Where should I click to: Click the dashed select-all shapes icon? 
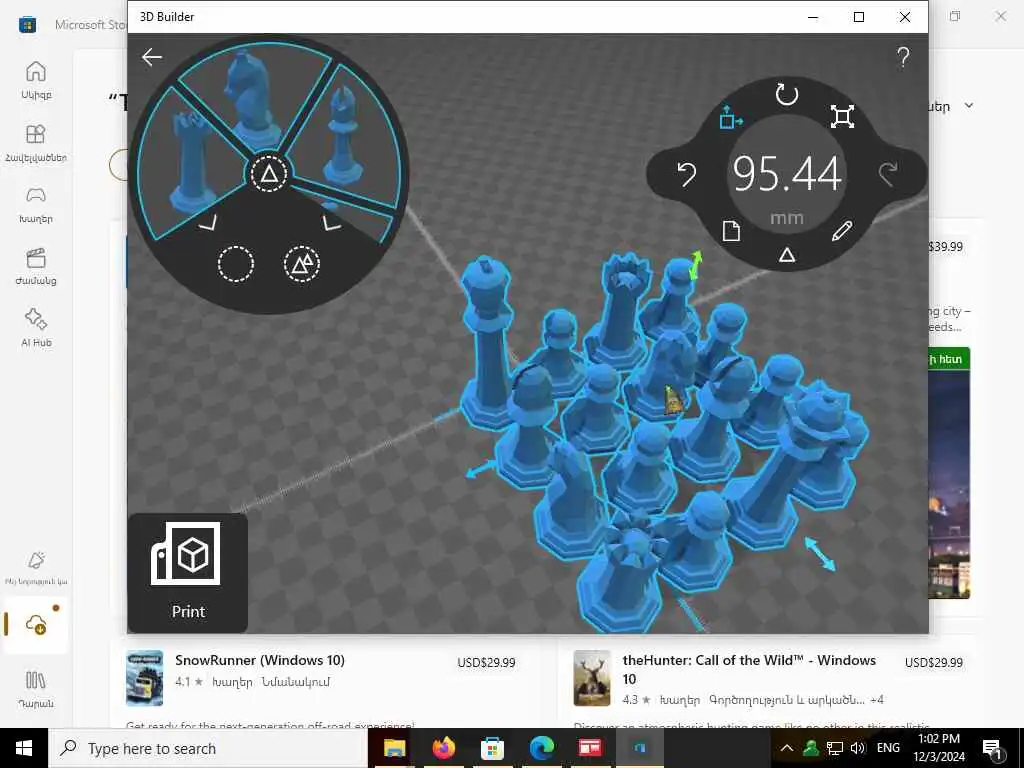click(x=302, y=264)
